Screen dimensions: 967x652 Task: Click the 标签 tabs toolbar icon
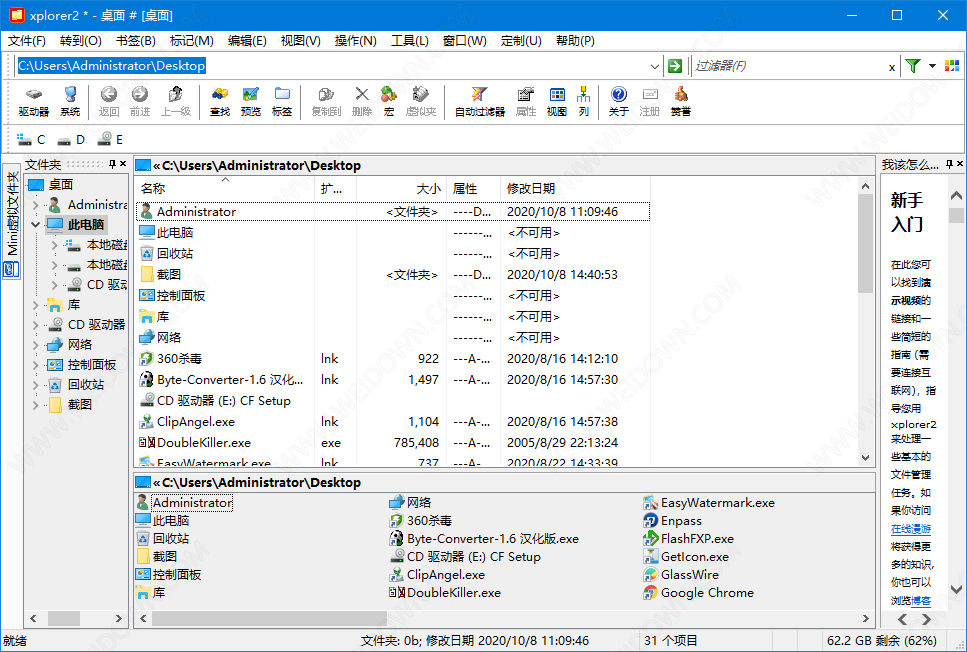[282, 102]
